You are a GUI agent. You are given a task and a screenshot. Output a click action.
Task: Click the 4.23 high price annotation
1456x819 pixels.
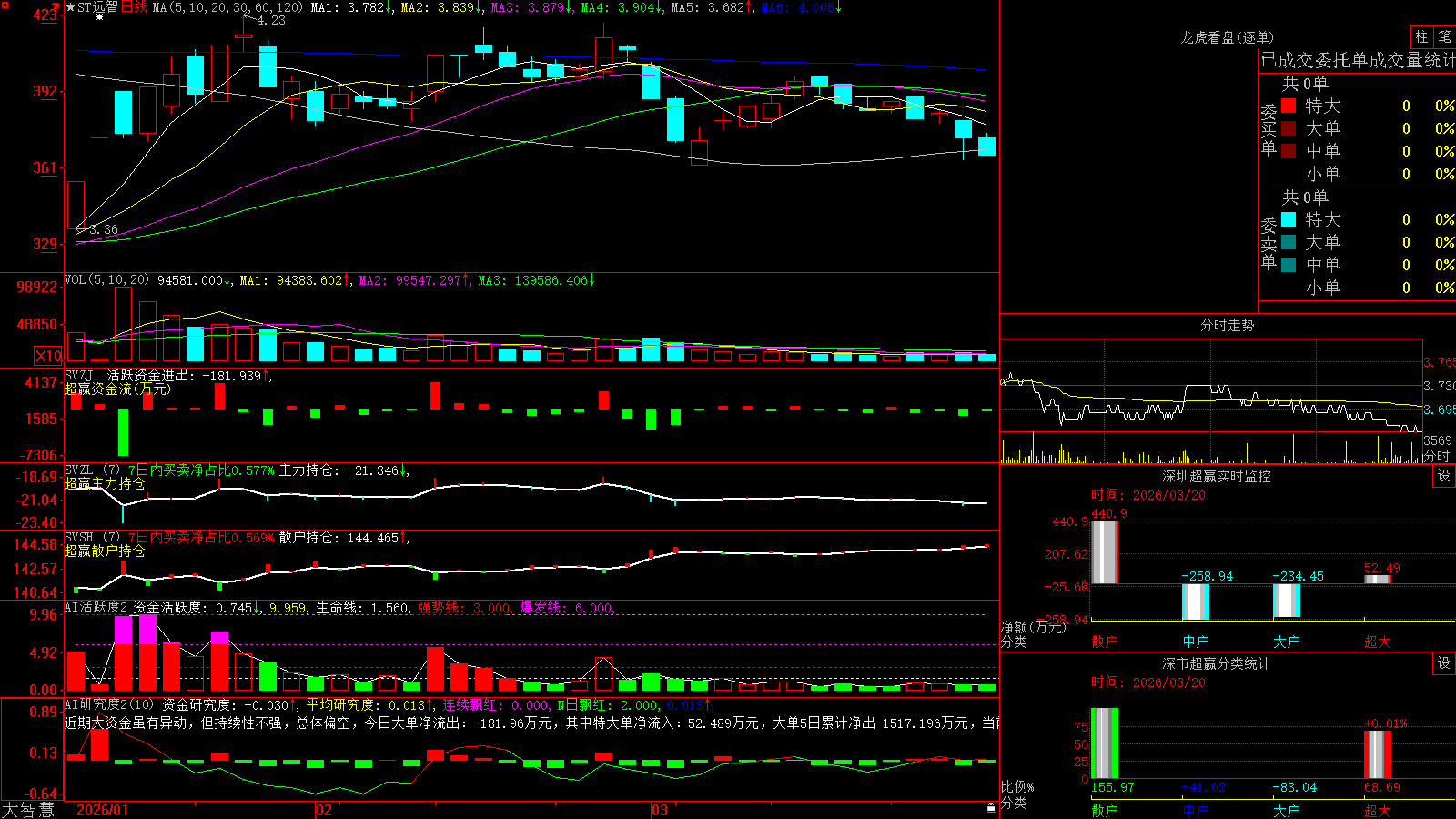(271, 20)
